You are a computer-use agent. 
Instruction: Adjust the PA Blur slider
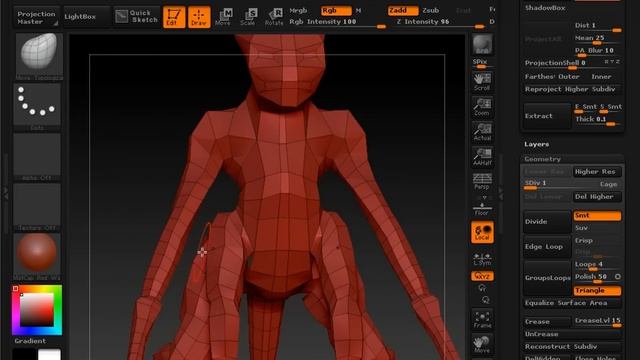[598, 51]
